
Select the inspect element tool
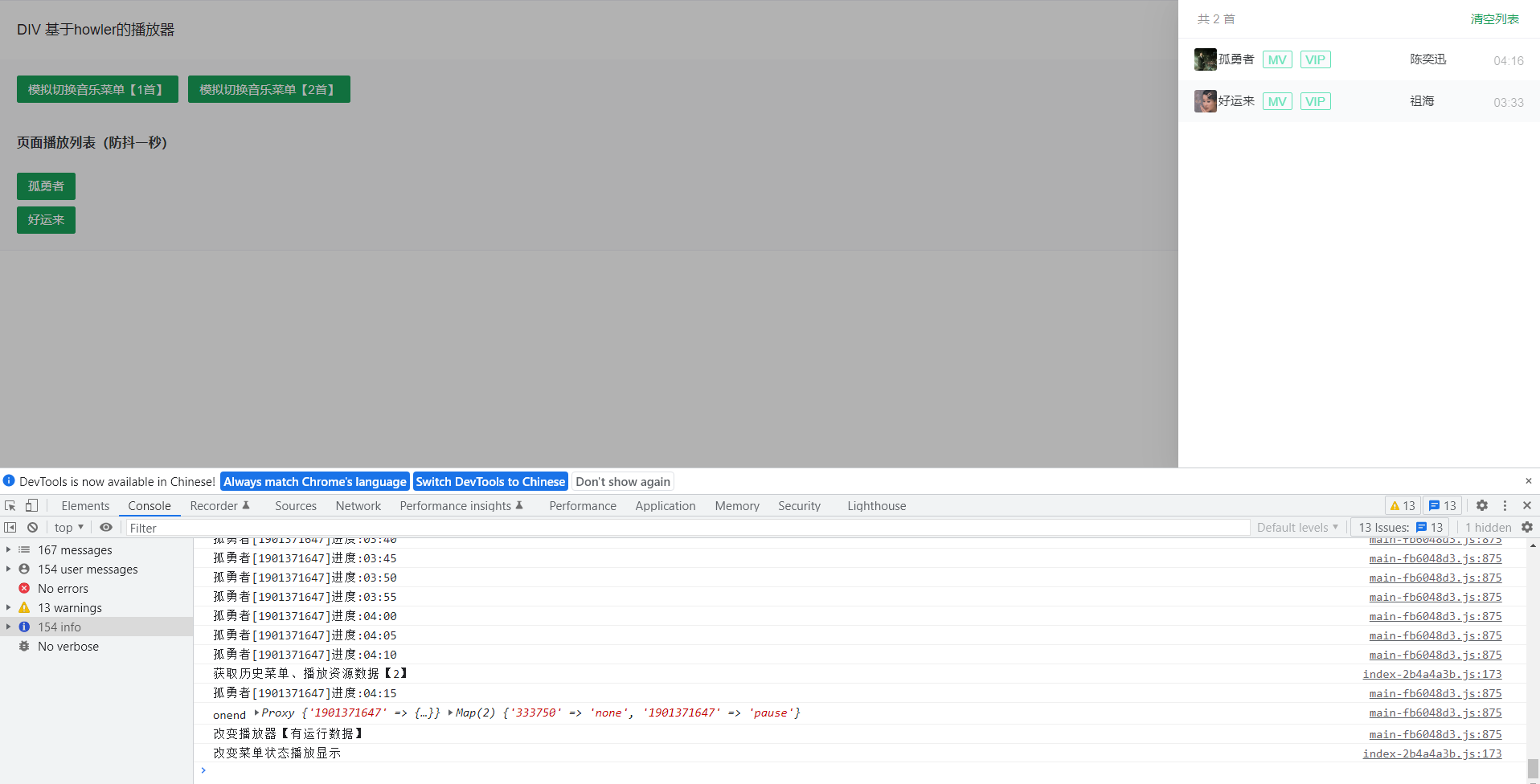pyautogui.click(x=10, y=505)
